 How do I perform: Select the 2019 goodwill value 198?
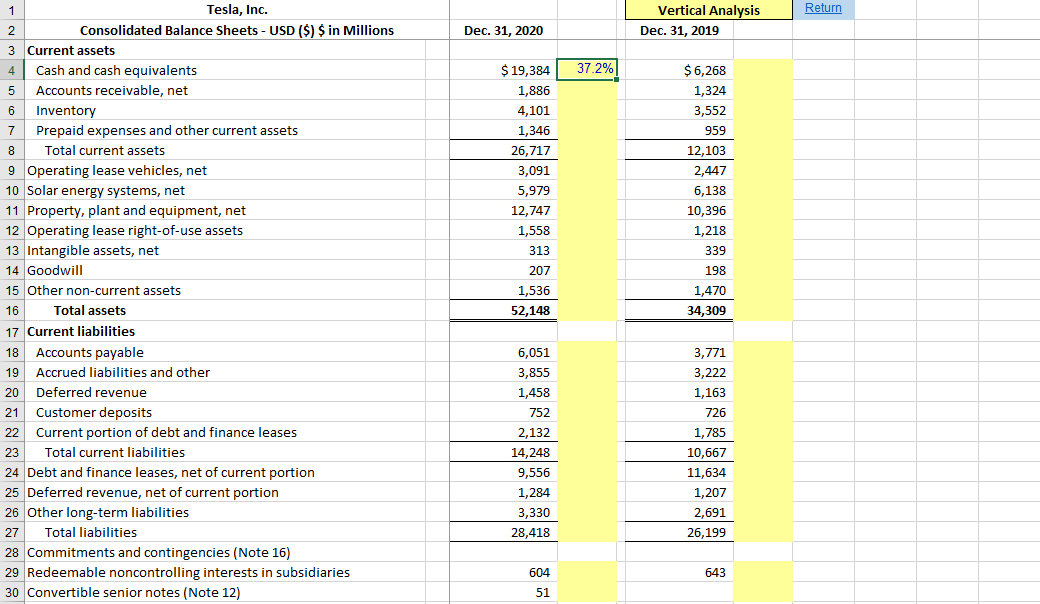coord(679,271)
